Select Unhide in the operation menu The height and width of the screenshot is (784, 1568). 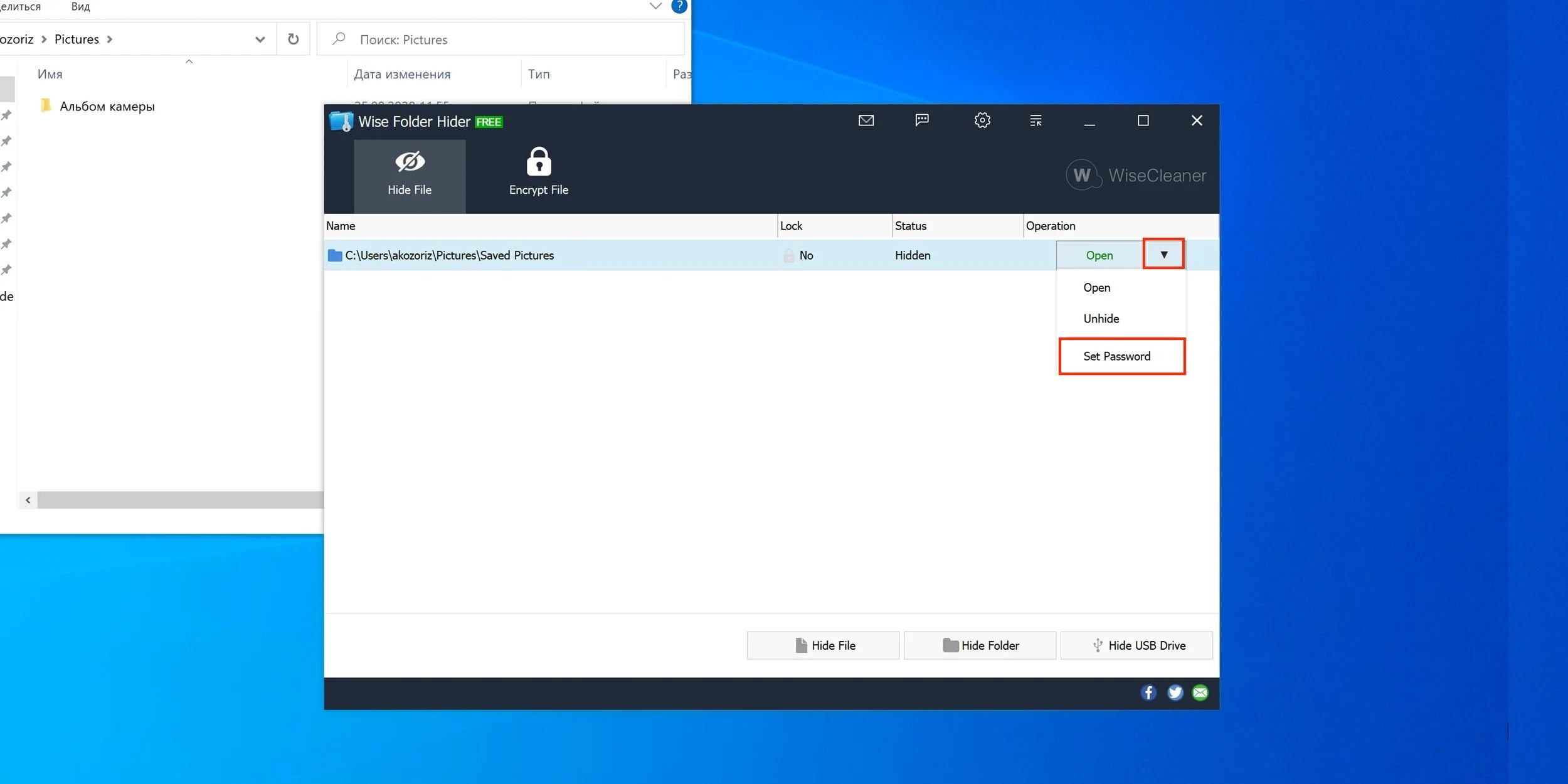1101,319
